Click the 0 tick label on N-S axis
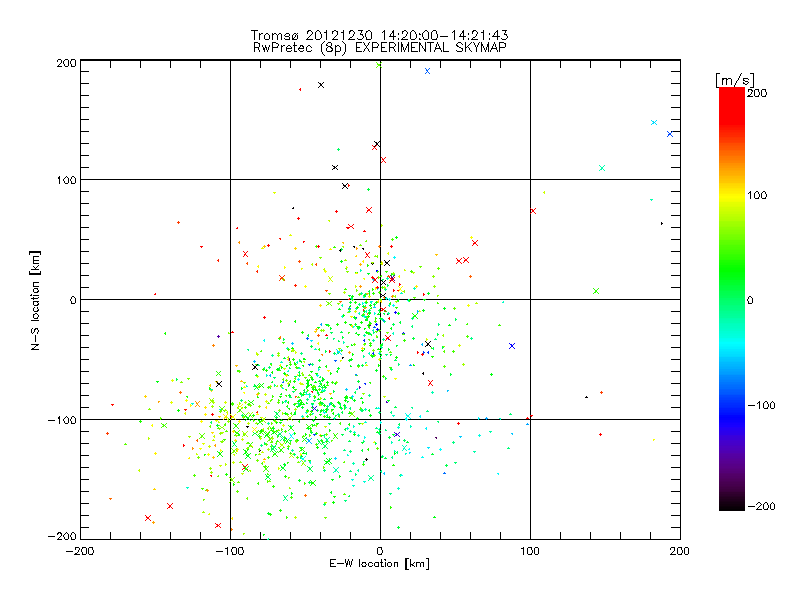 pyautogui.click(x=73, y=300)
